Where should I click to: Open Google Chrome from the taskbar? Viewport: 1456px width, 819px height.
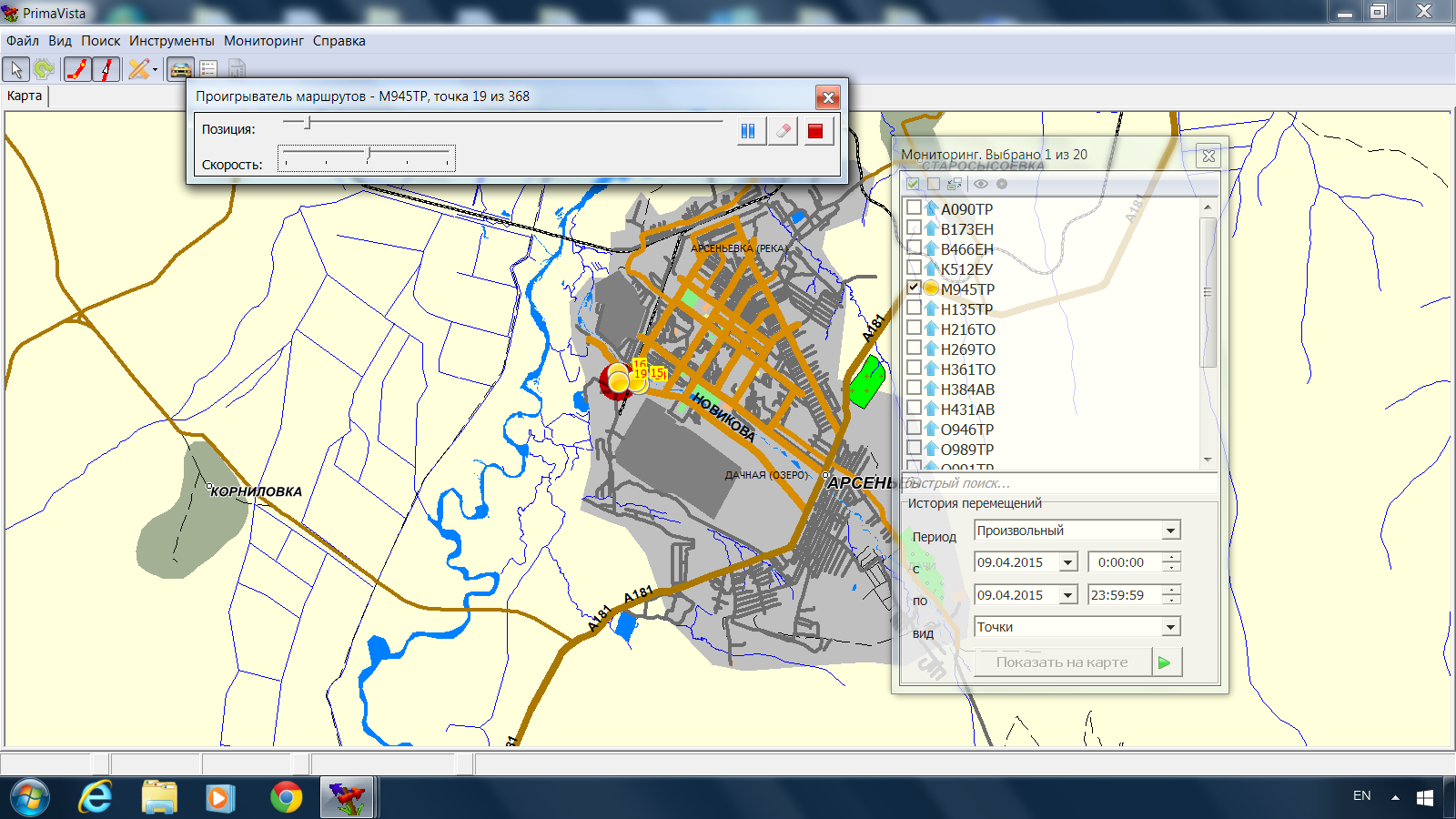click(x=286, y=797)
